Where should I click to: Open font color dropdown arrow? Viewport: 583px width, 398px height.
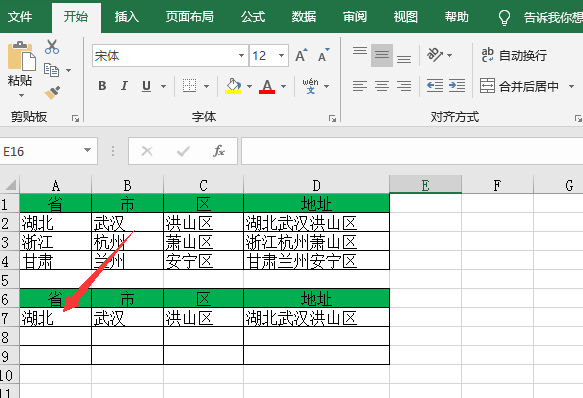[283, 86]
